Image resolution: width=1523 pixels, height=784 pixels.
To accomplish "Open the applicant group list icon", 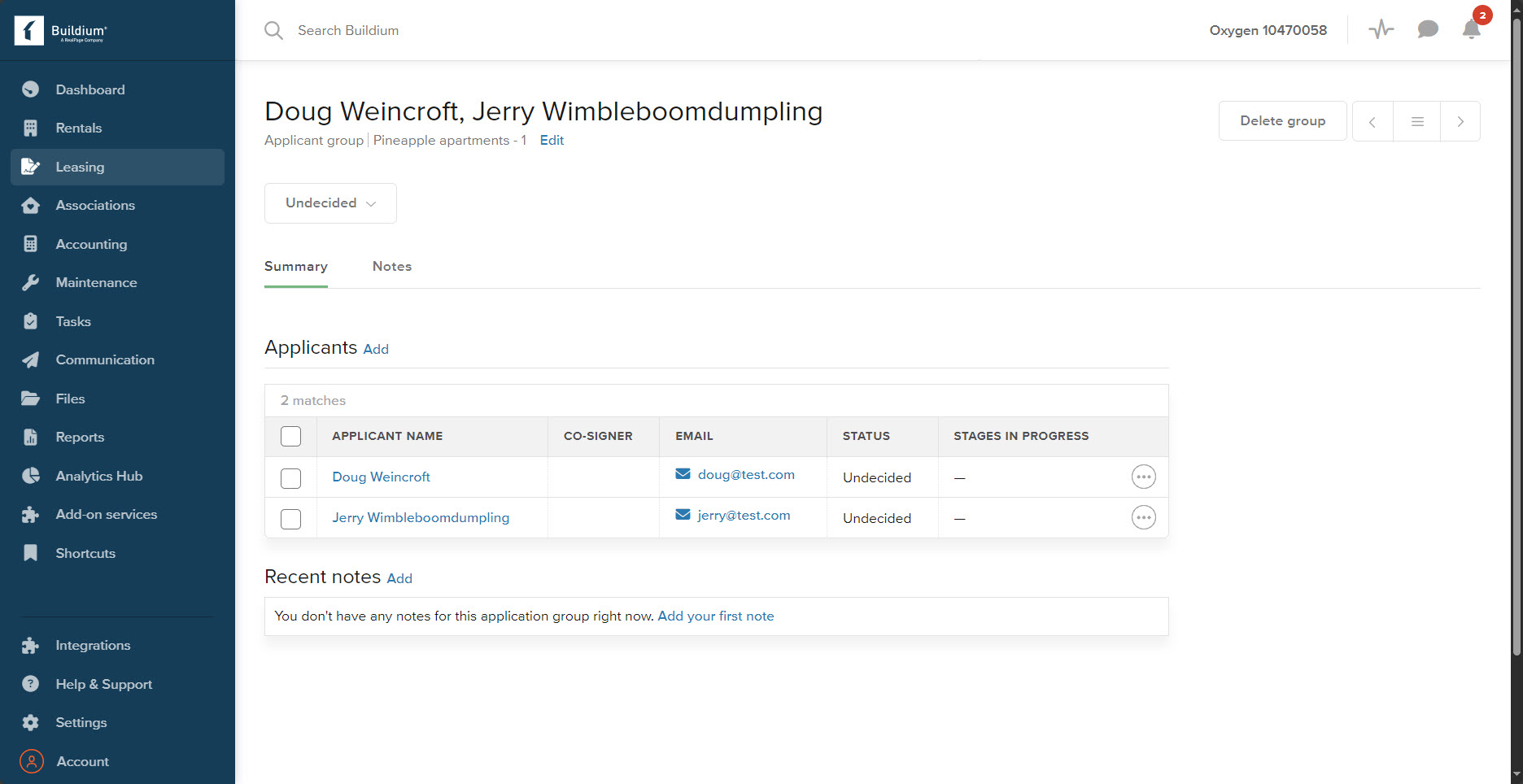I will click(x=1417, y=121).
